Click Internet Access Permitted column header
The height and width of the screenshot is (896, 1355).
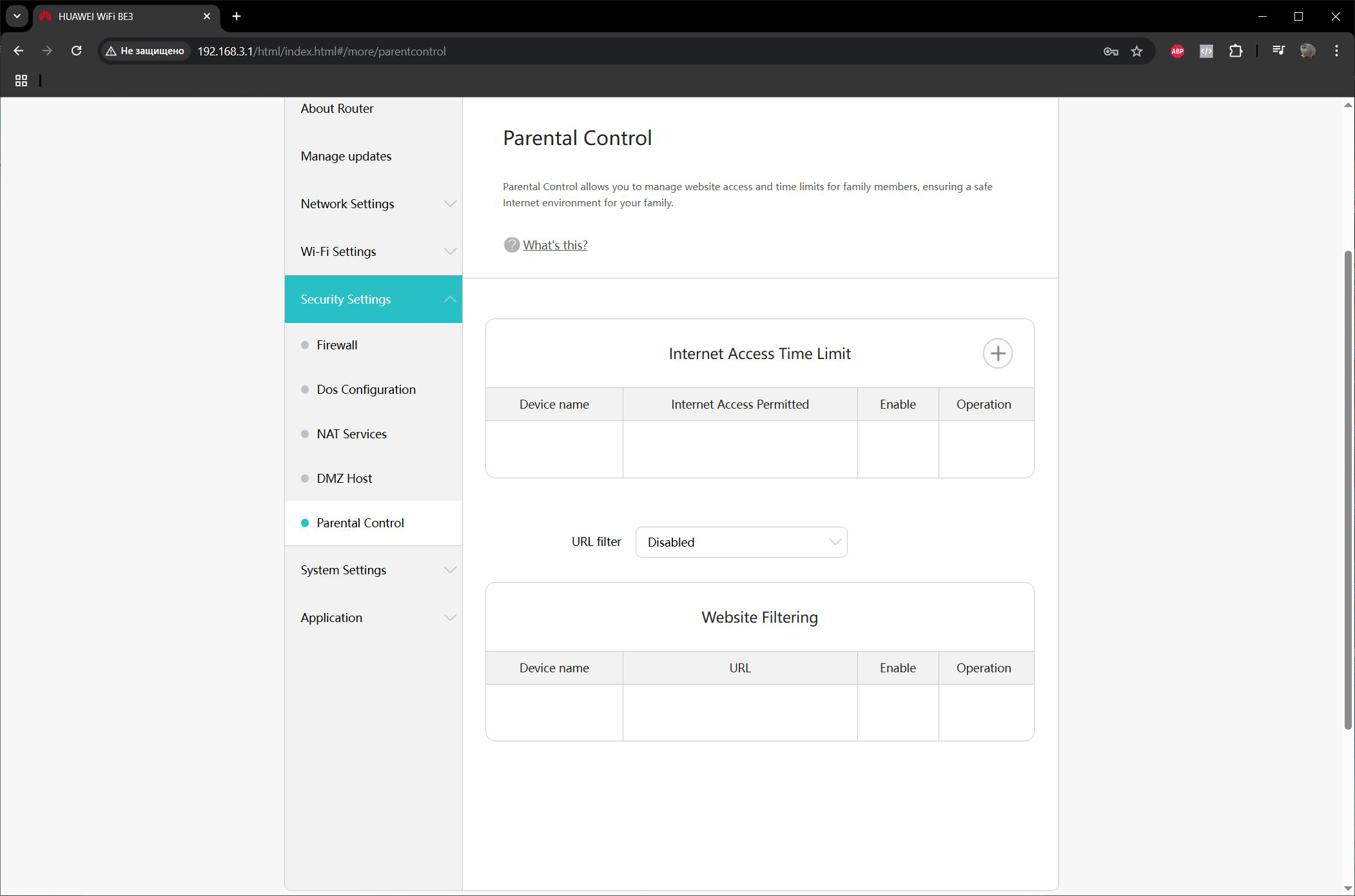pyautogui.click(x=739, y=404)
